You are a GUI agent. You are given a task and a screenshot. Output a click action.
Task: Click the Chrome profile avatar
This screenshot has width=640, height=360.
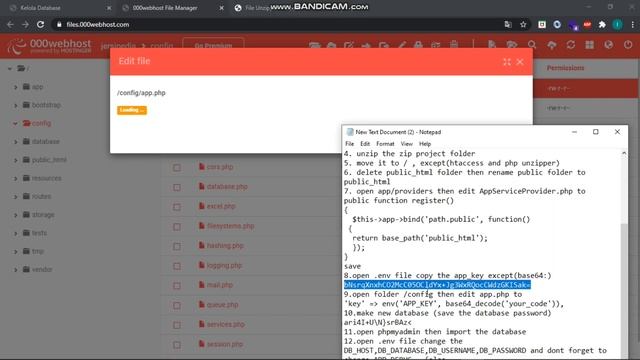coord(618,24)
